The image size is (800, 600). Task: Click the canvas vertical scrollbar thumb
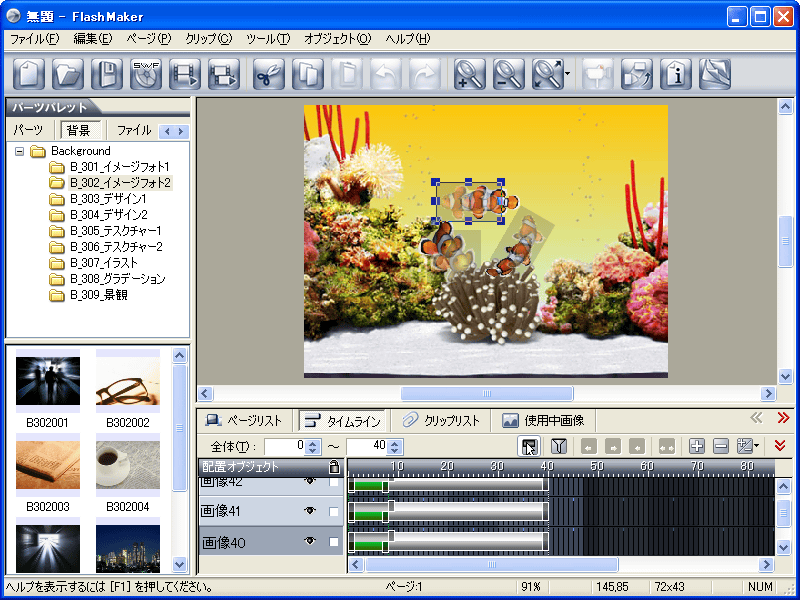(x=785, y=242)
